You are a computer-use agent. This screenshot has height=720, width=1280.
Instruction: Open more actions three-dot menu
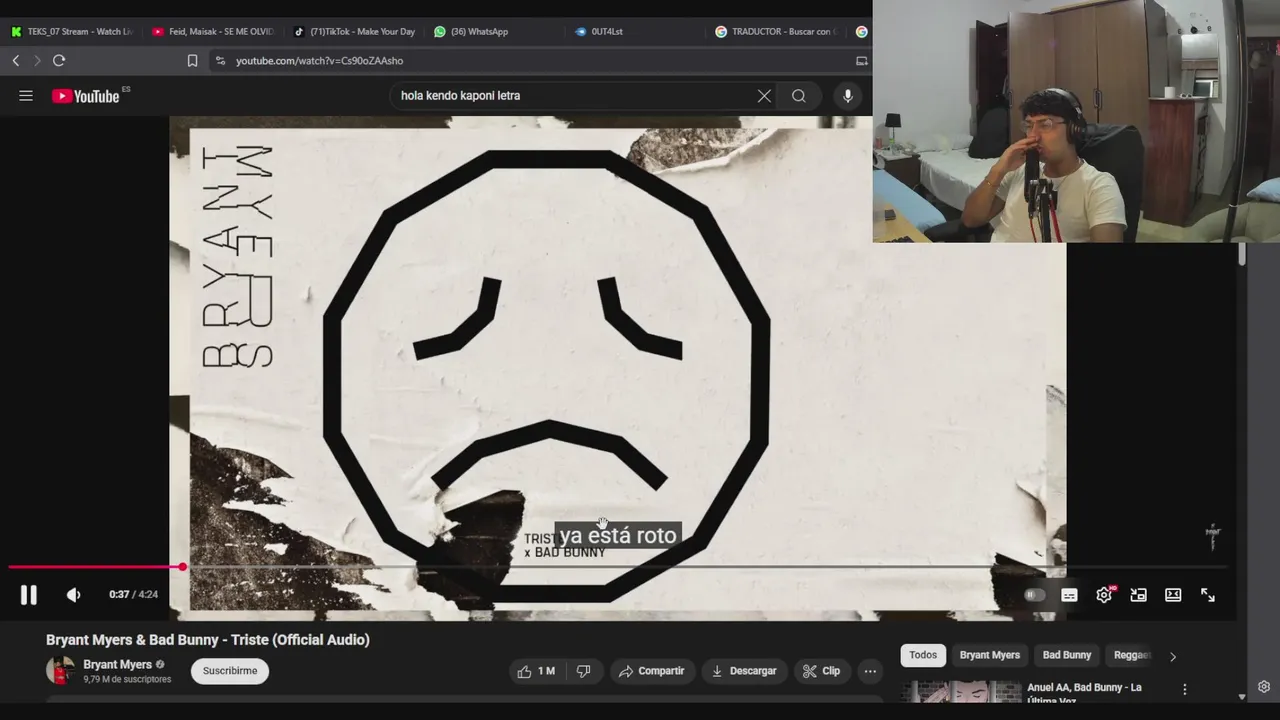click(x=870, y=671)
